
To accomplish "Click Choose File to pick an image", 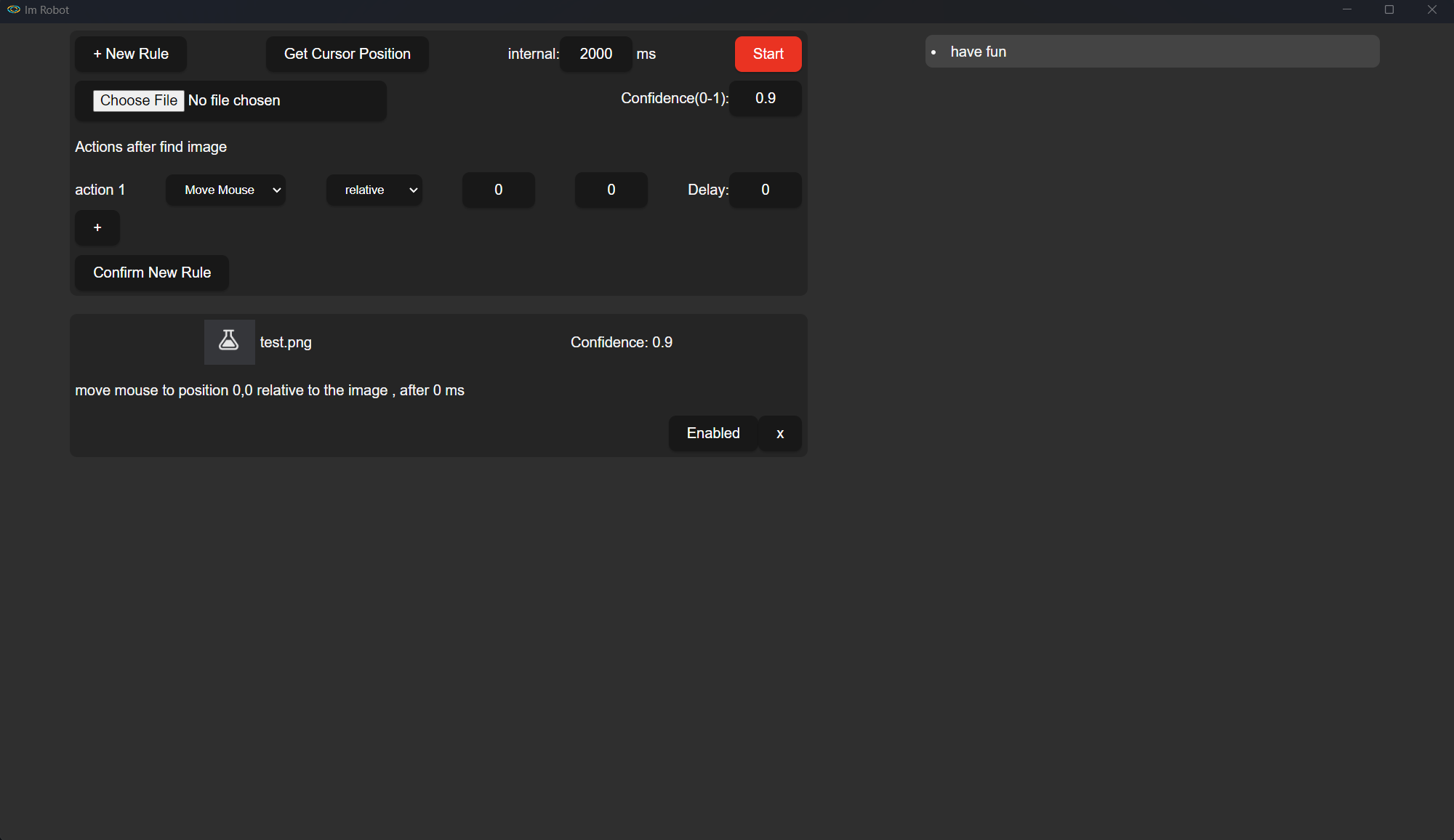I will pos(138,100).
